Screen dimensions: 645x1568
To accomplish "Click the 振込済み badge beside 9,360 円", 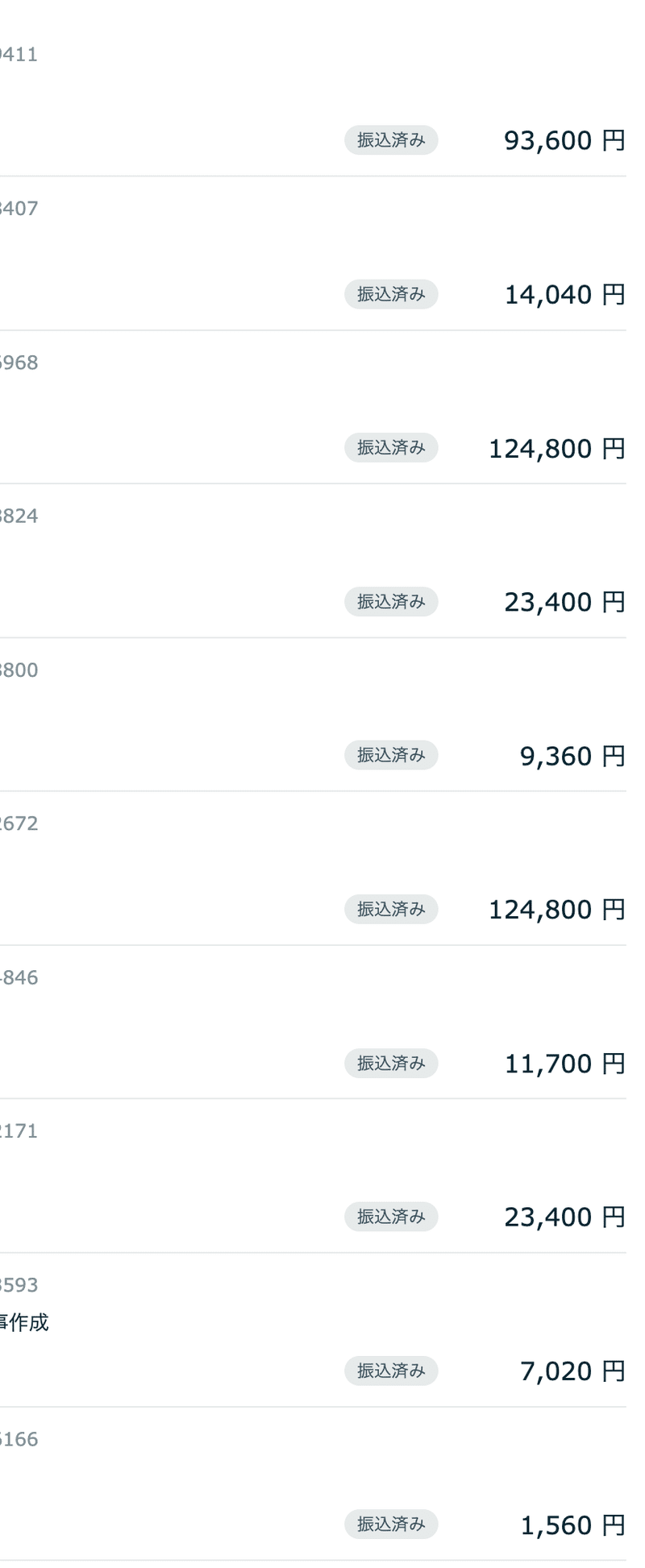I will (x=391, y=756).
